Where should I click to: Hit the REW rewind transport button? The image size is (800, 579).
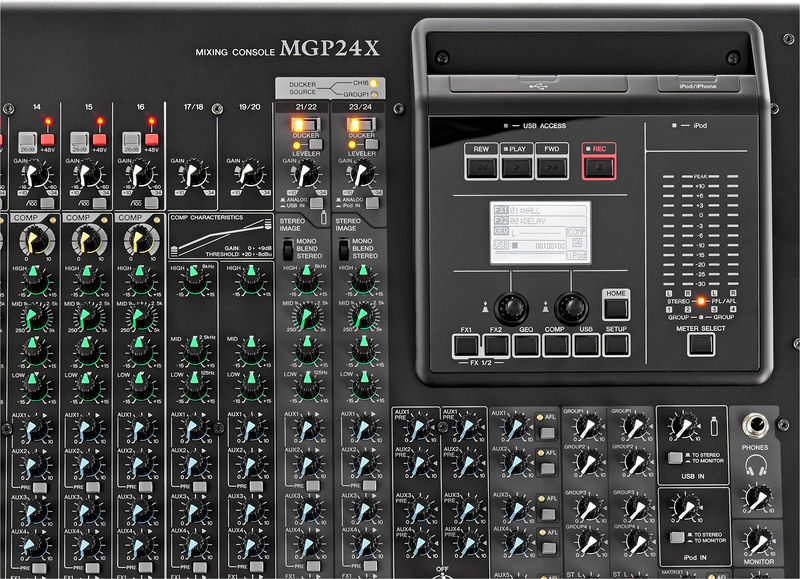click(x=481, y=168)
